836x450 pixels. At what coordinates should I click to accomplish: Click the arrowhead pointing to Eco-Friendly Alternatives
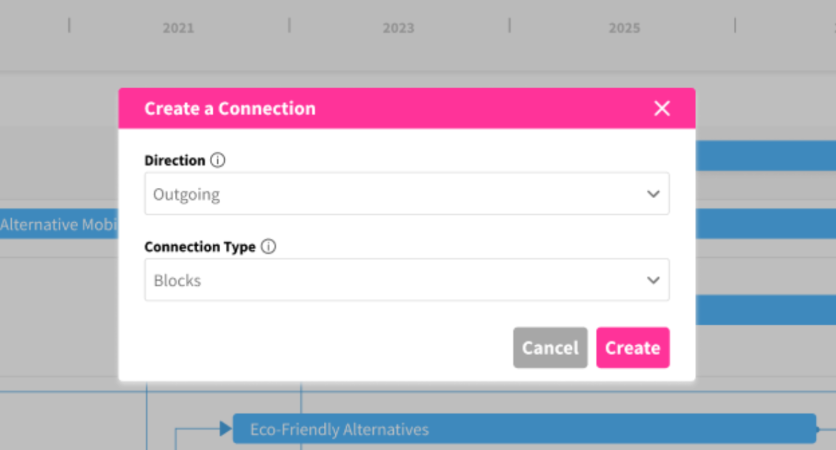(x=225, y=429)
